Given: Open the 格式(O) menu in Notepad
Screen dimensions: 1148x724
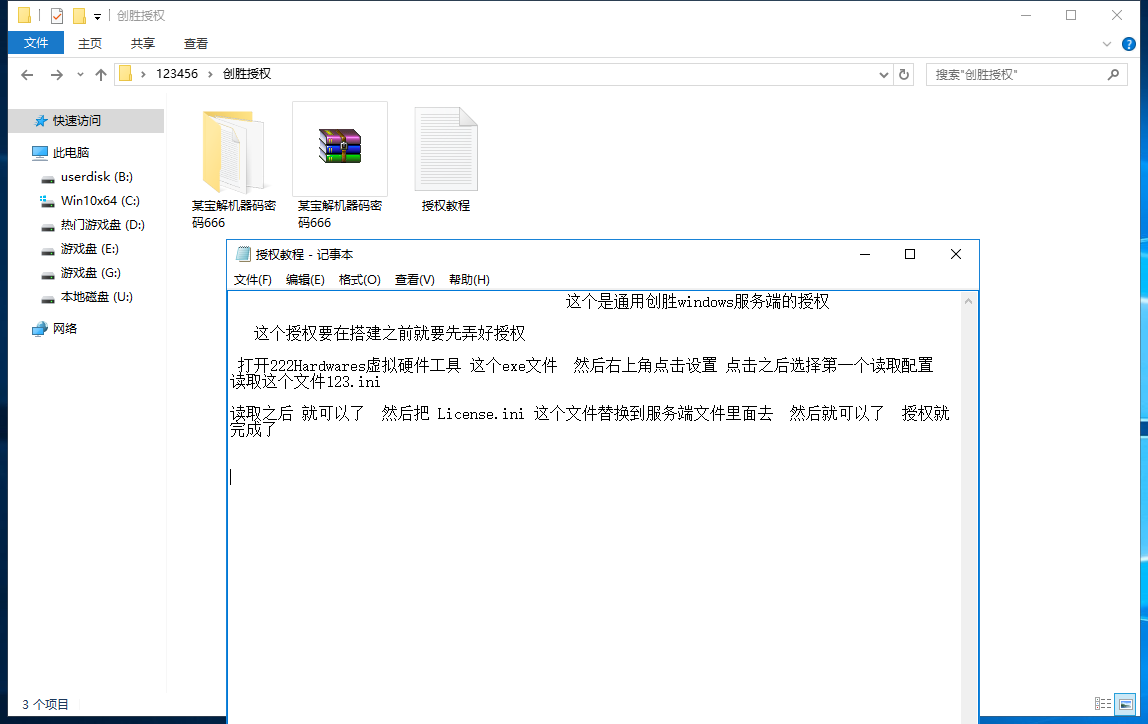Looking at the screenshot, I should (359, 280).
